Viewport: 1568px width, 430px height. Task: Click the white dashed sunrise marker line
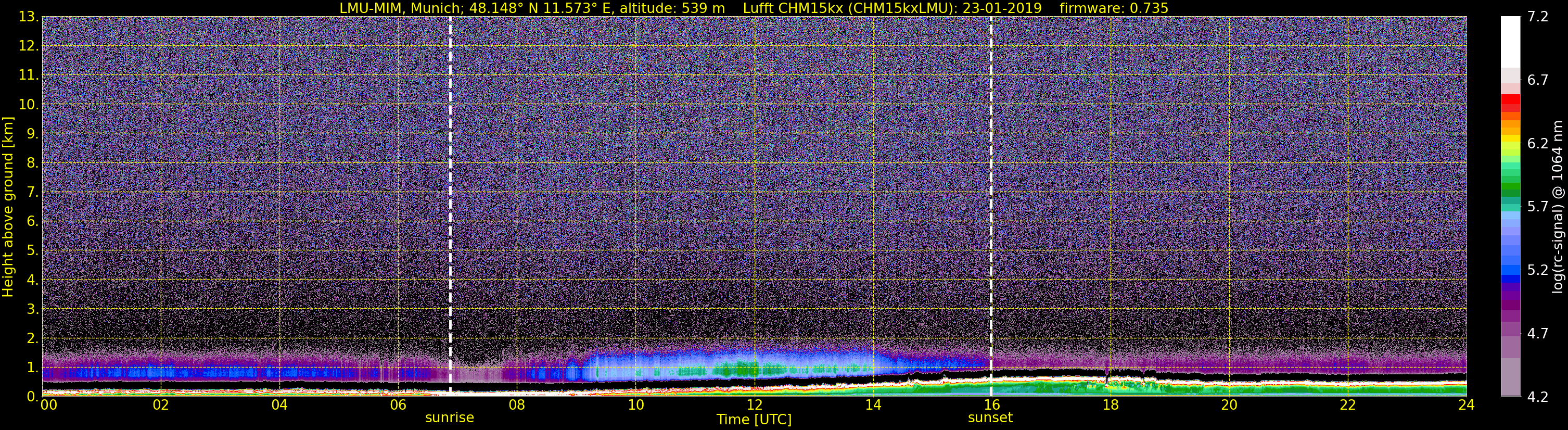450,206
